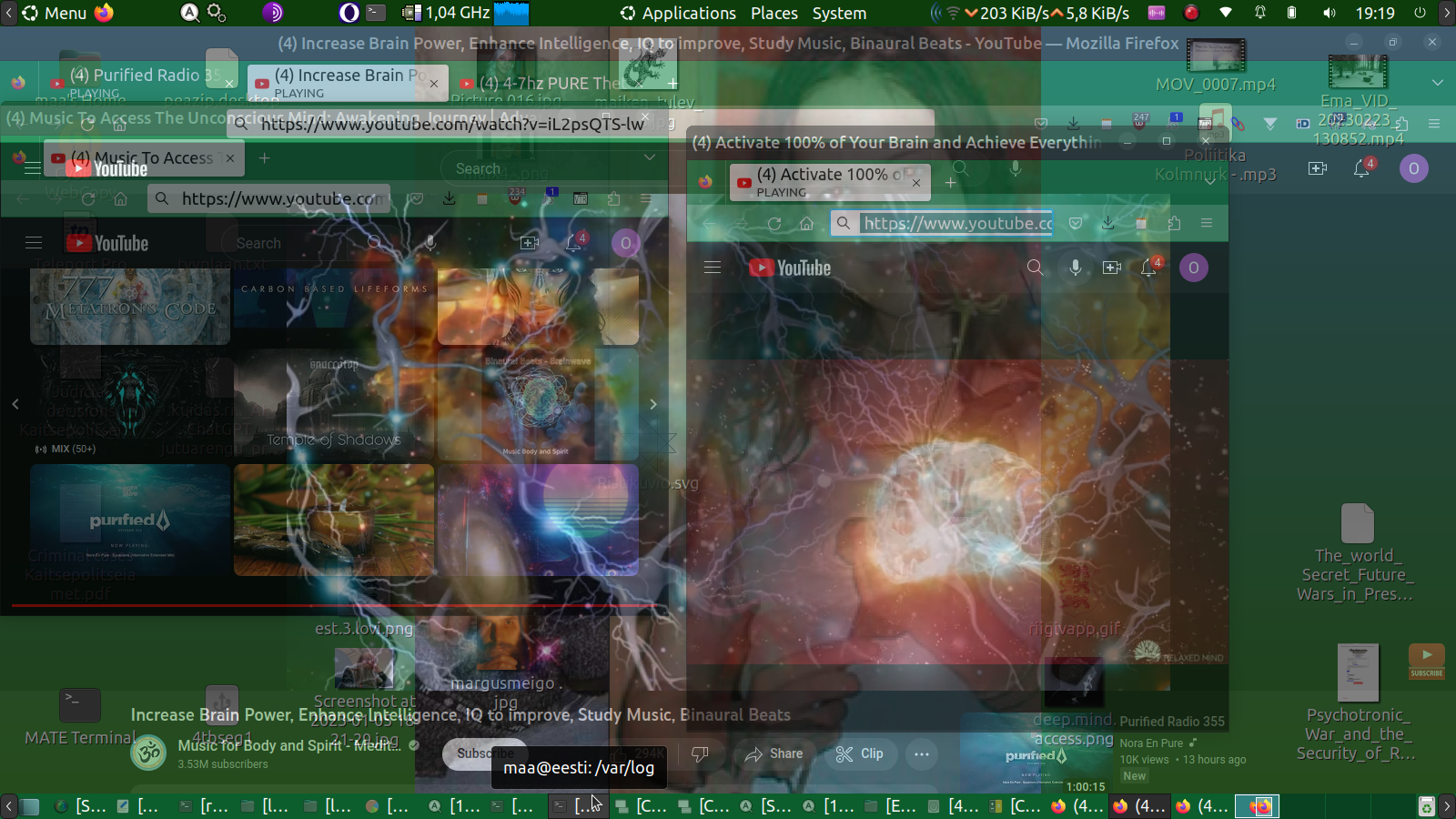The height and width of the screenshot is (819, 1456).
Task: Open System menu on top panel
Action: coord(839,13)
